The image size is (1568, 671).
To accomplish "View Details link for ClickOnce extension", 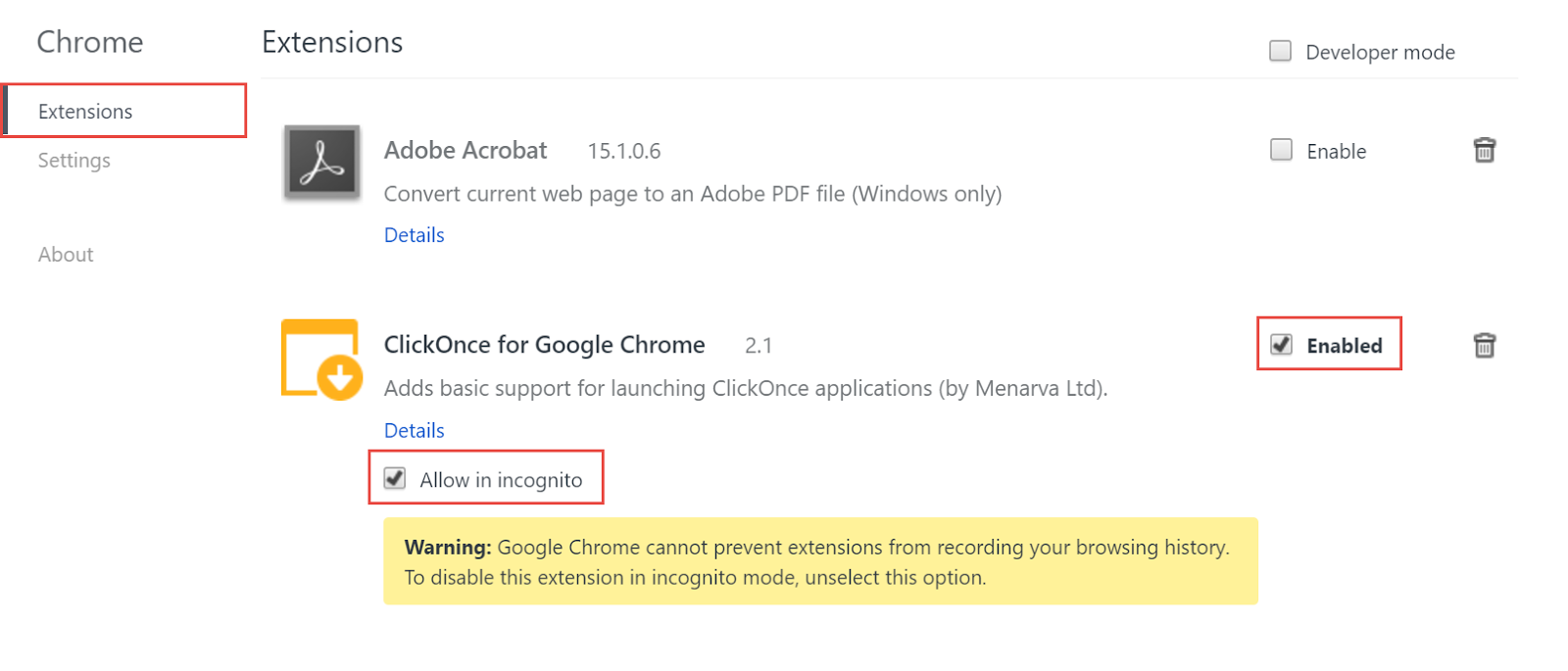I will pos(414,431).
